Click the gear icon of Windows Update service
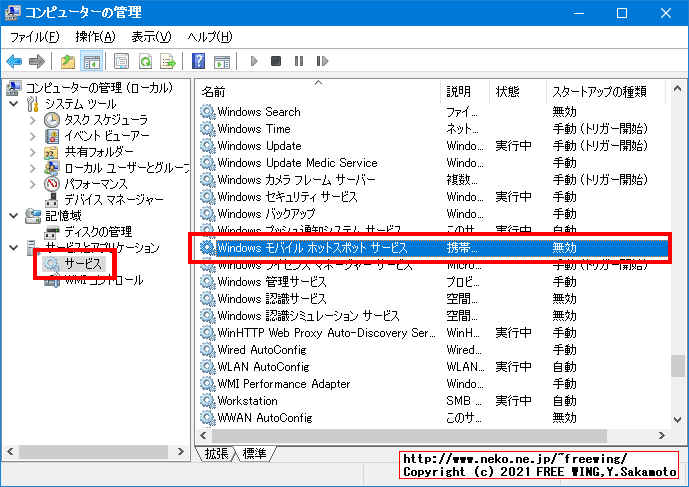The image size is (689, 487). coord(207,145)
